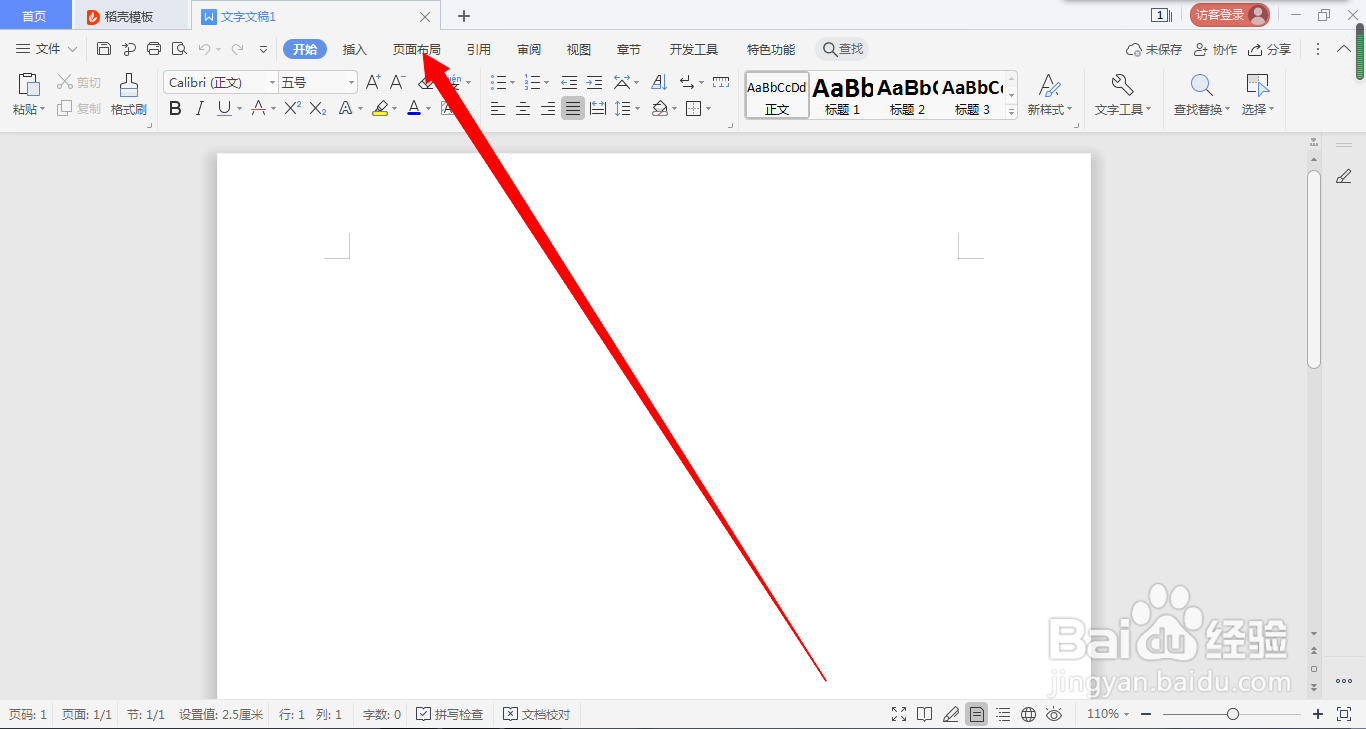Screen dimensions: 1366x729
Task: Click the distributed alignment icon
Action: 598,108
